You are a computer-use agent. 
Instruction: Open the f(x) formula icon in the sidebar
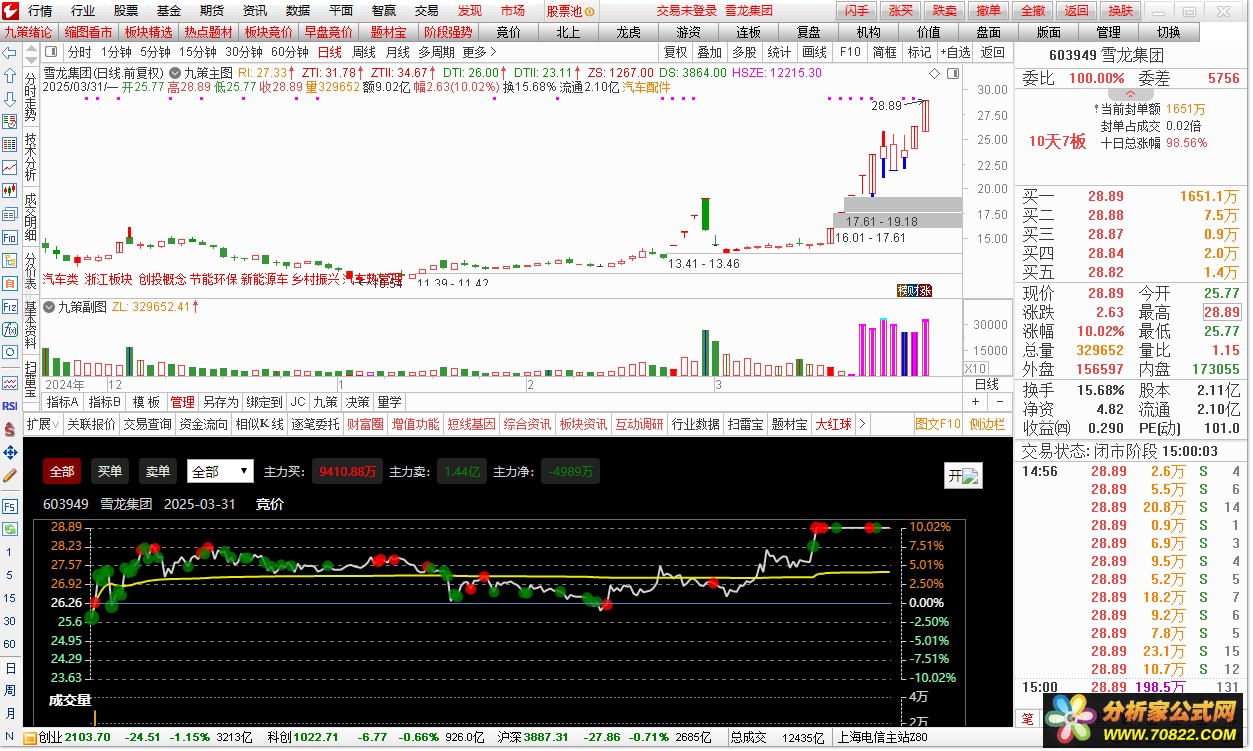pos(10,330)
